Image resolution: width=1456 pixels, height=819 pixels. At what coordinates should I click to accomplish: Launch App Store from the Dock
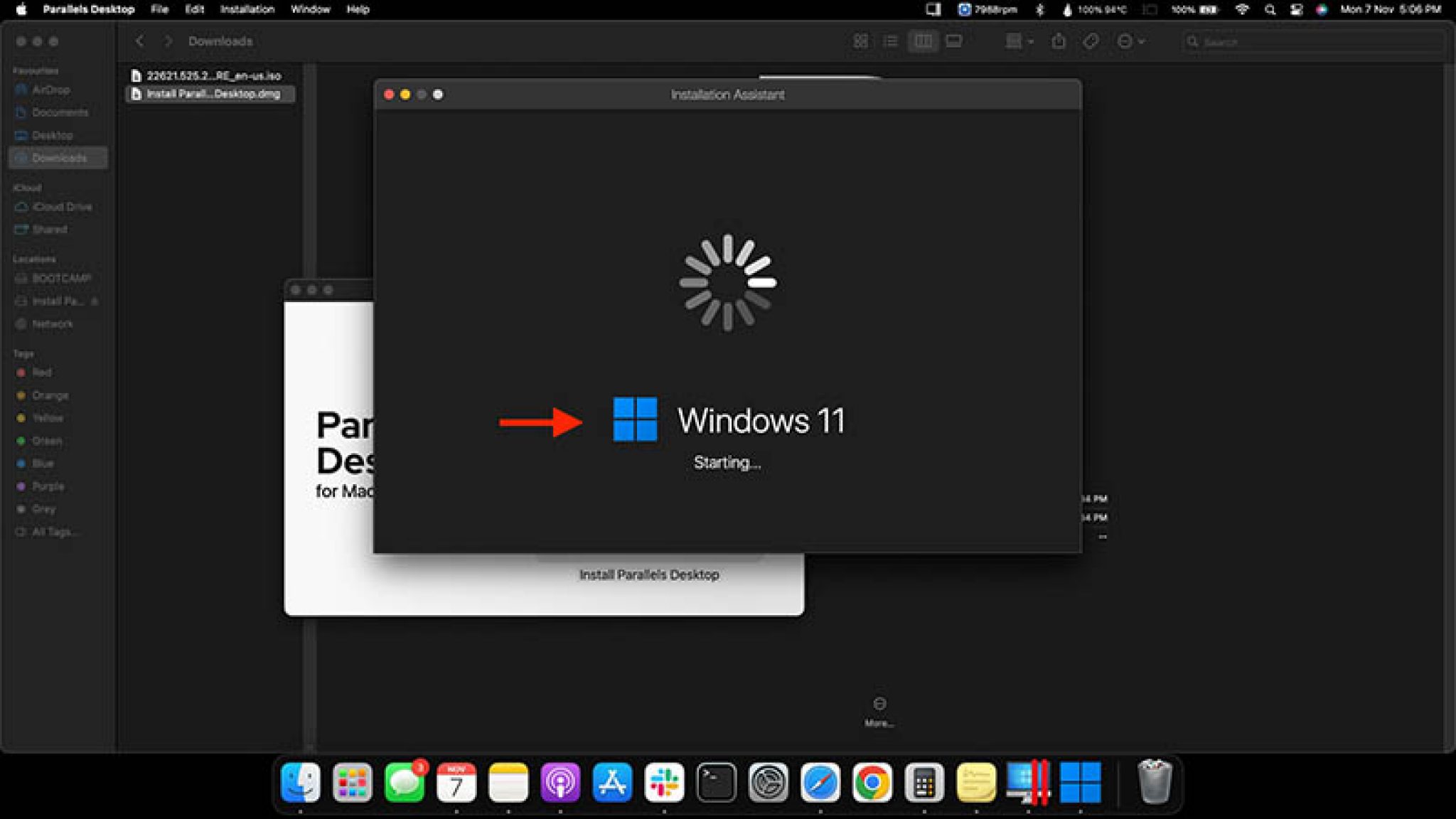pyautogui.click(x=612, y=783)
